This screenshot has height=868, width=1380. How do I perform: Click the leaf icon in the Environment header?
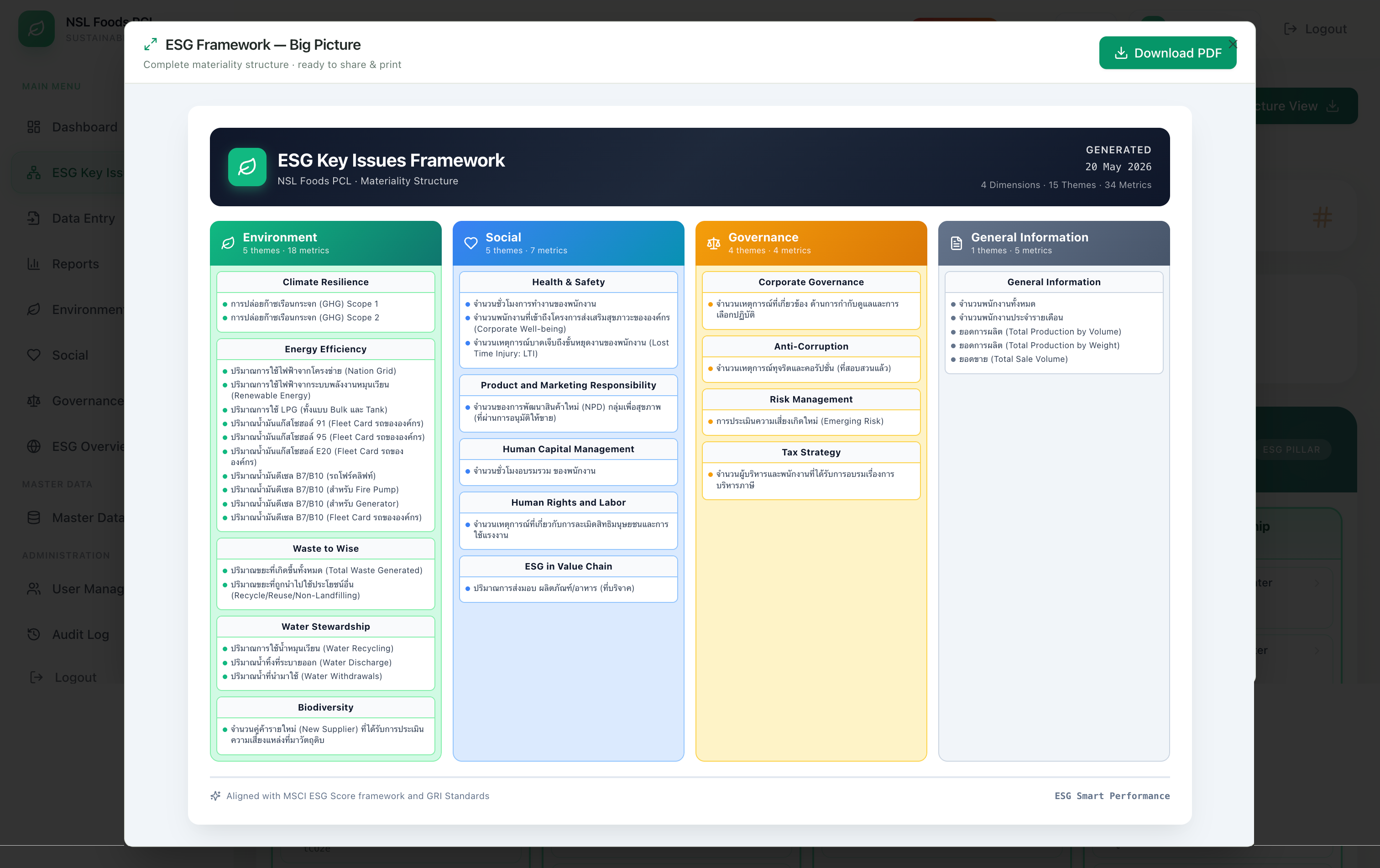(228, 243)
